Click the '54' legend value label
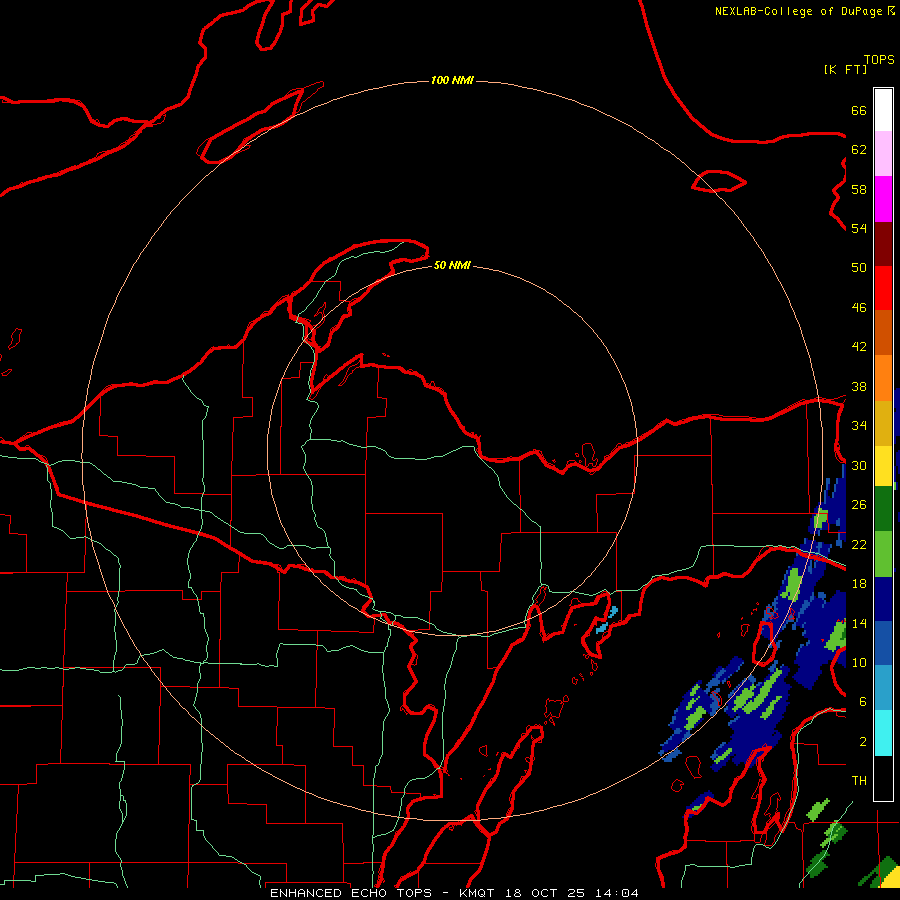 pos(859,228)
